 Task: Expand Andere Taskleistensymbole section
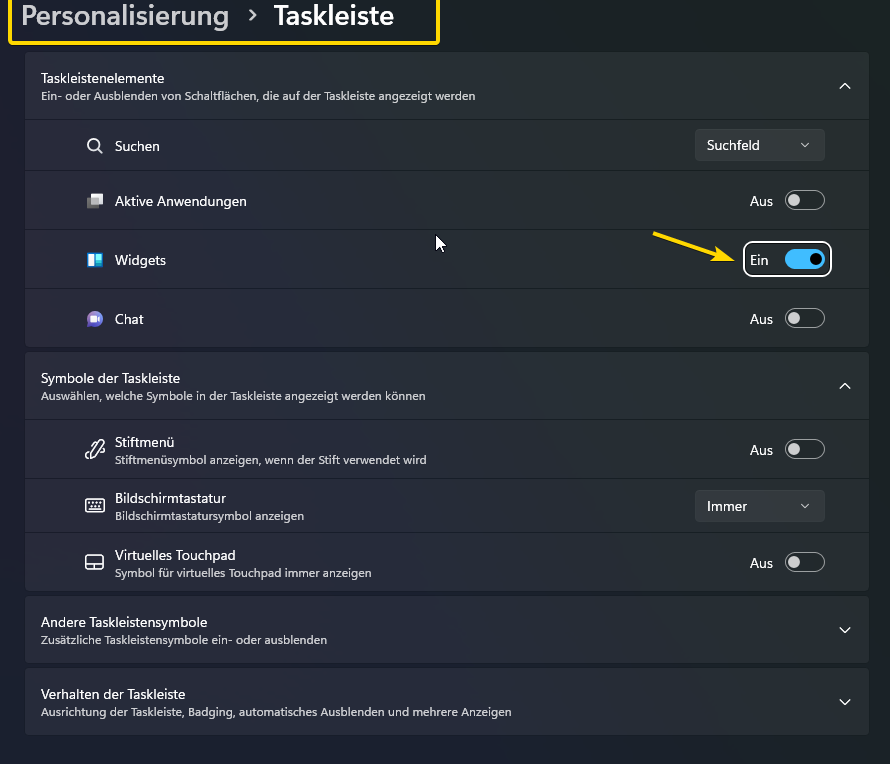(x=845, y=630)
